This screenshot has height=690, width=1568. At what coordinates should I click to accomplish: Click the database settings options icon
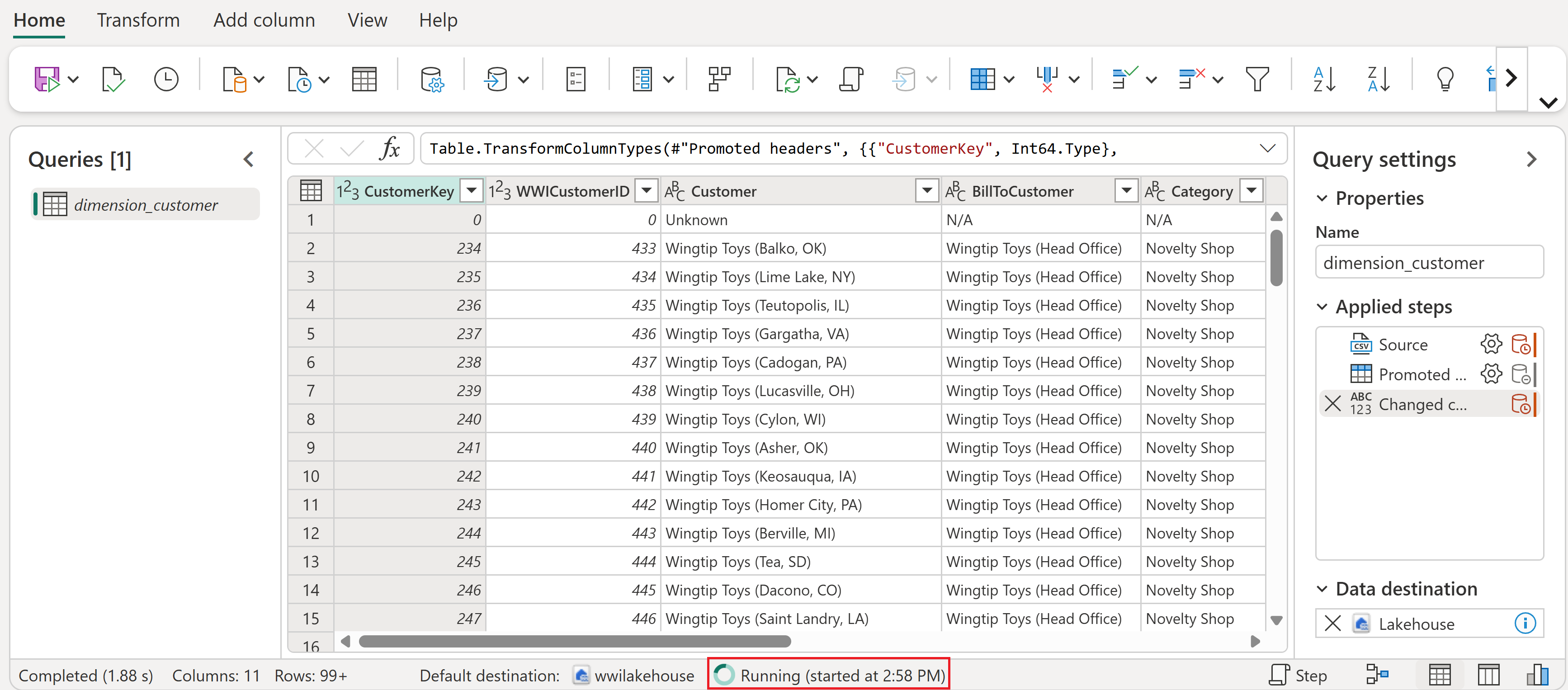[432, 79]
